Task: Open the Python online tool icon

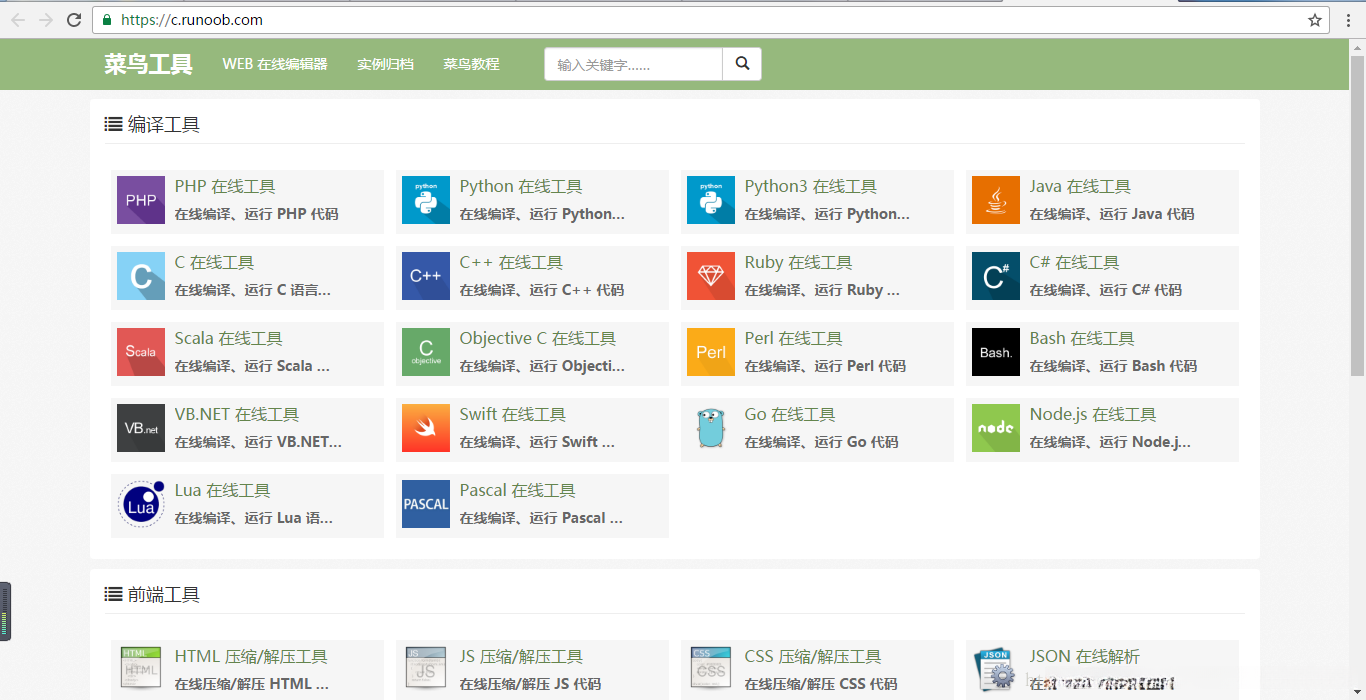Action: coord(426,200)
